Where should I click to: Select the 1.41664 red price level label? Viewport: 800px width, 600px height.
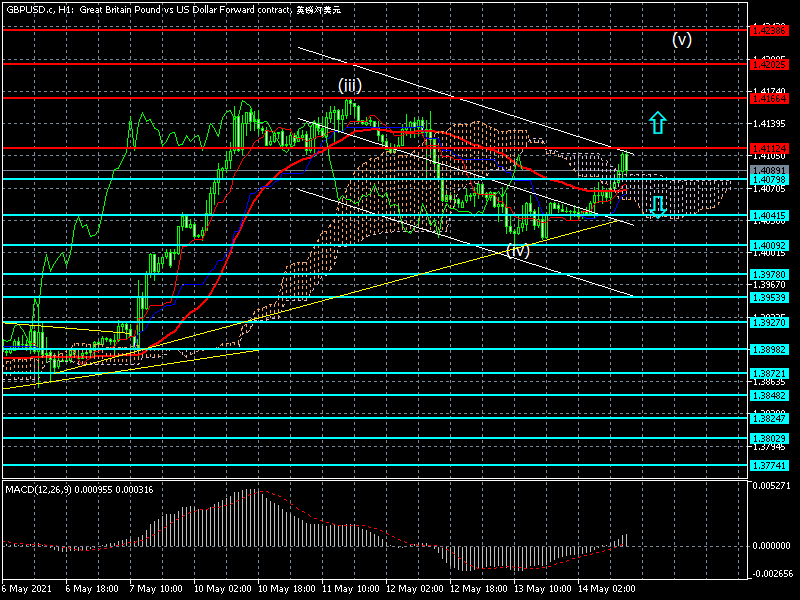[x=769, y=98]
